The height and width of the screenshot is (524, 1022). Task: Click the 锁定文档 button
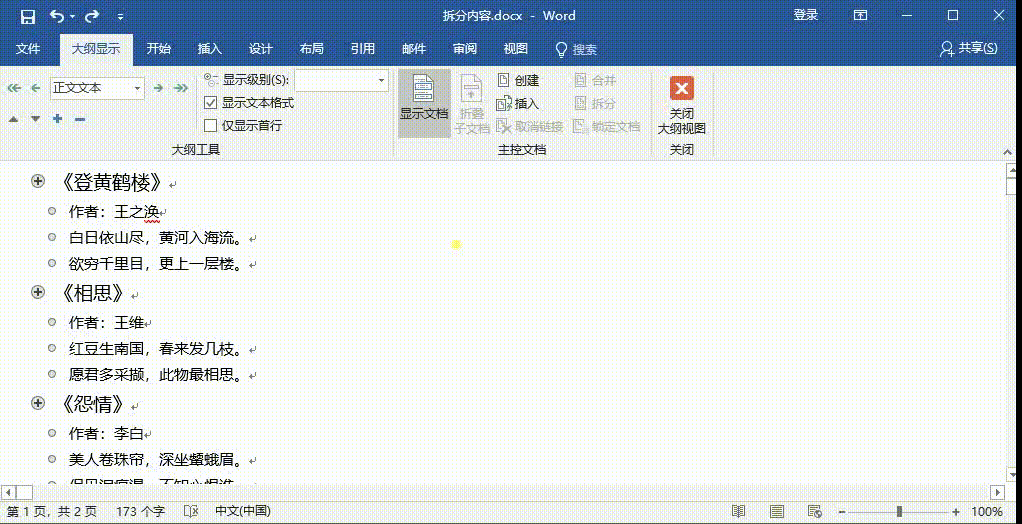point(607,126)
